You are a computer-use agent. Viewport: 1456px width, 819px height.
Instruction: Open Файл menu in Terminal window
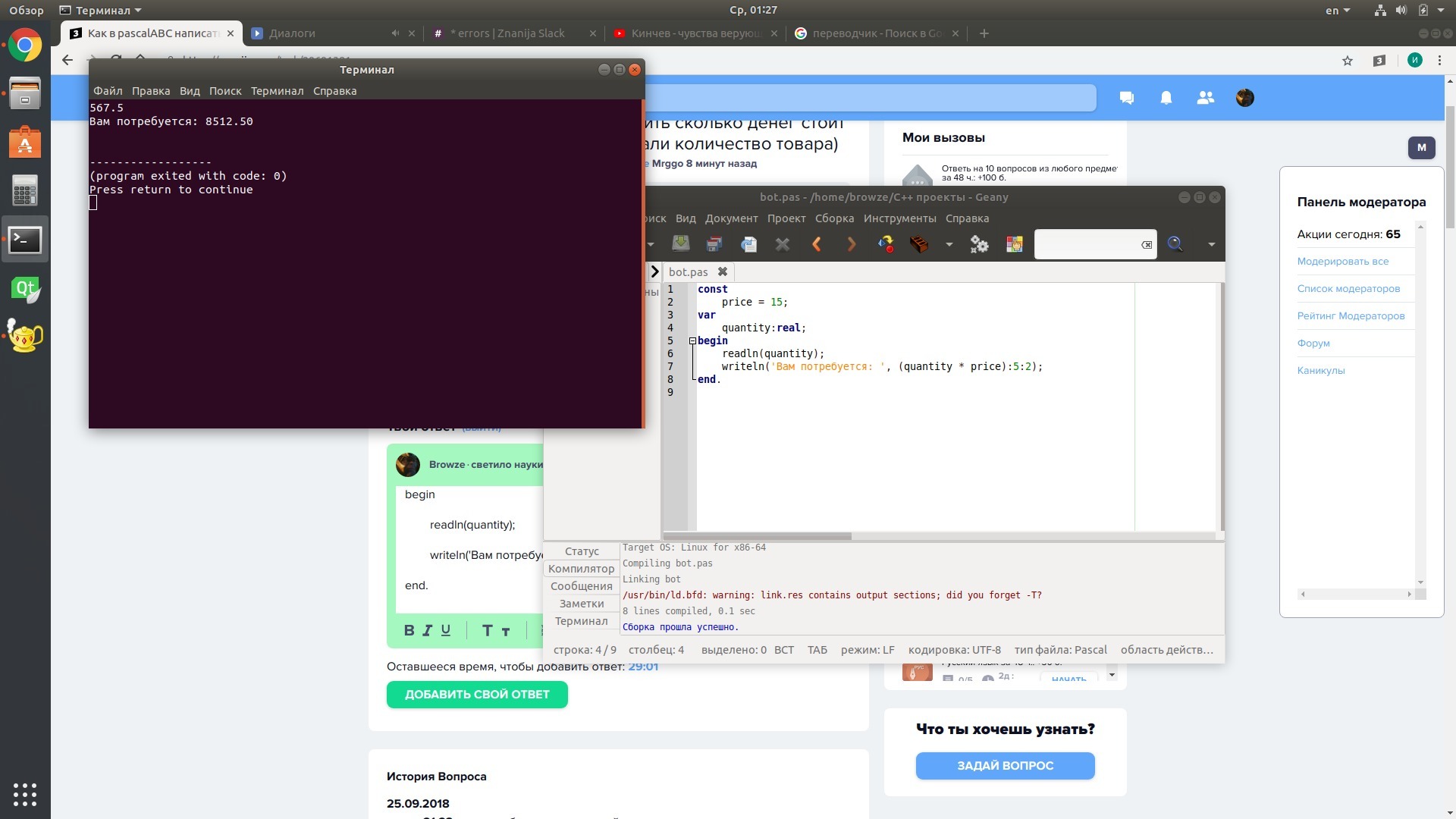click(108, 91)
